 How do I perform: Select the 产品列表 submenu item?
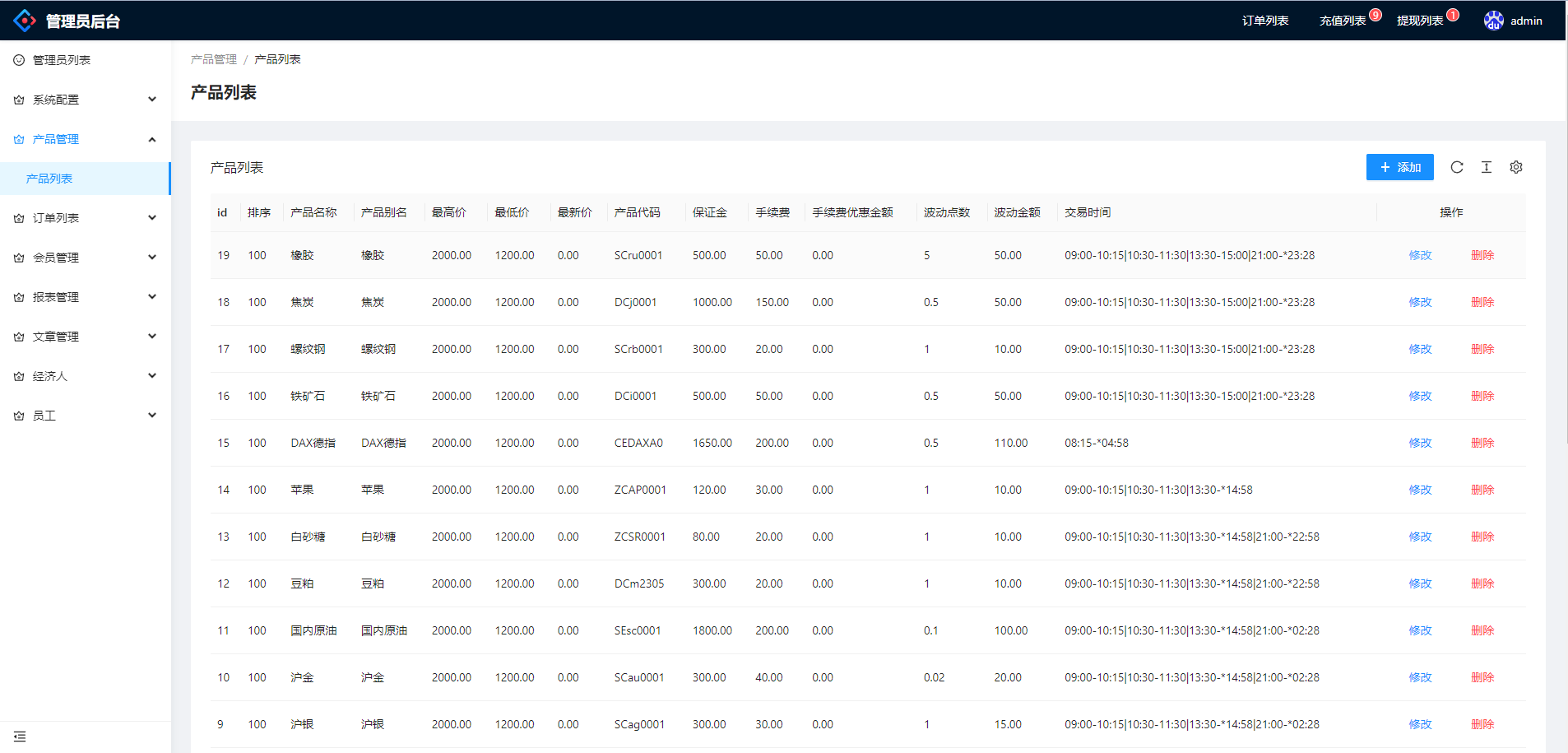[49, 179]
